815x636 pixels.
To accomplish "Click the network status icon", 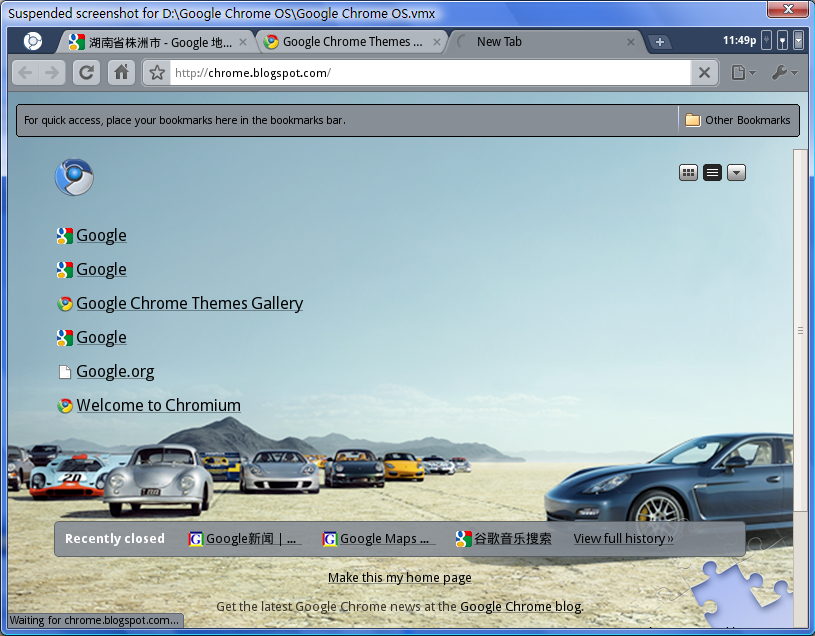I will click(782, 41).
